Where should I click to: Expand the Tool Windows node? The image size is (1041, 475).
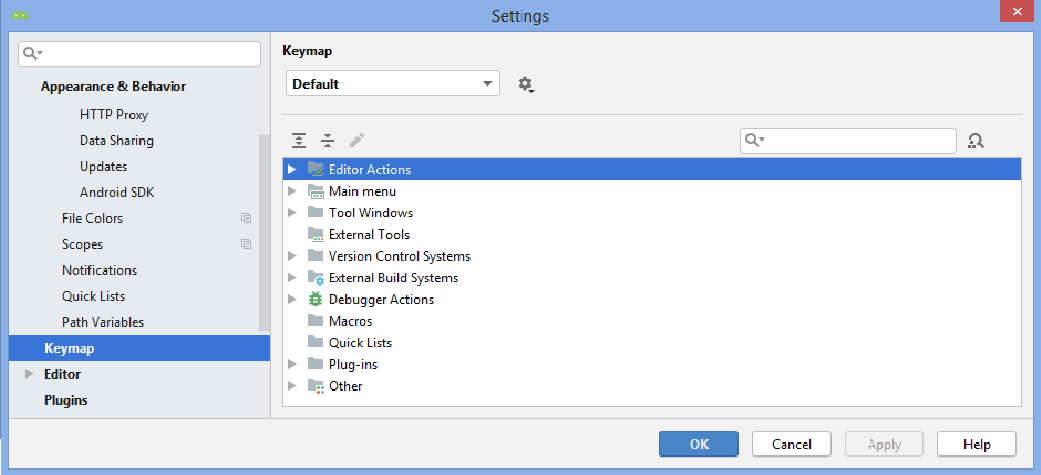coord(292,213)
